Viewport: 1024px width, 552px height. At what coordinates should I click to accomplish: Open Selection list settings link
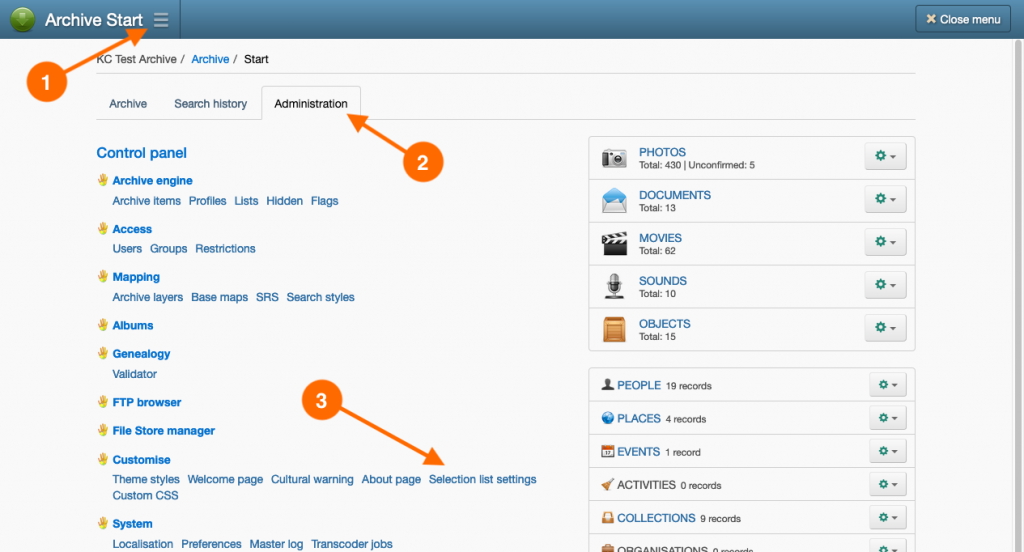[483, 479]
